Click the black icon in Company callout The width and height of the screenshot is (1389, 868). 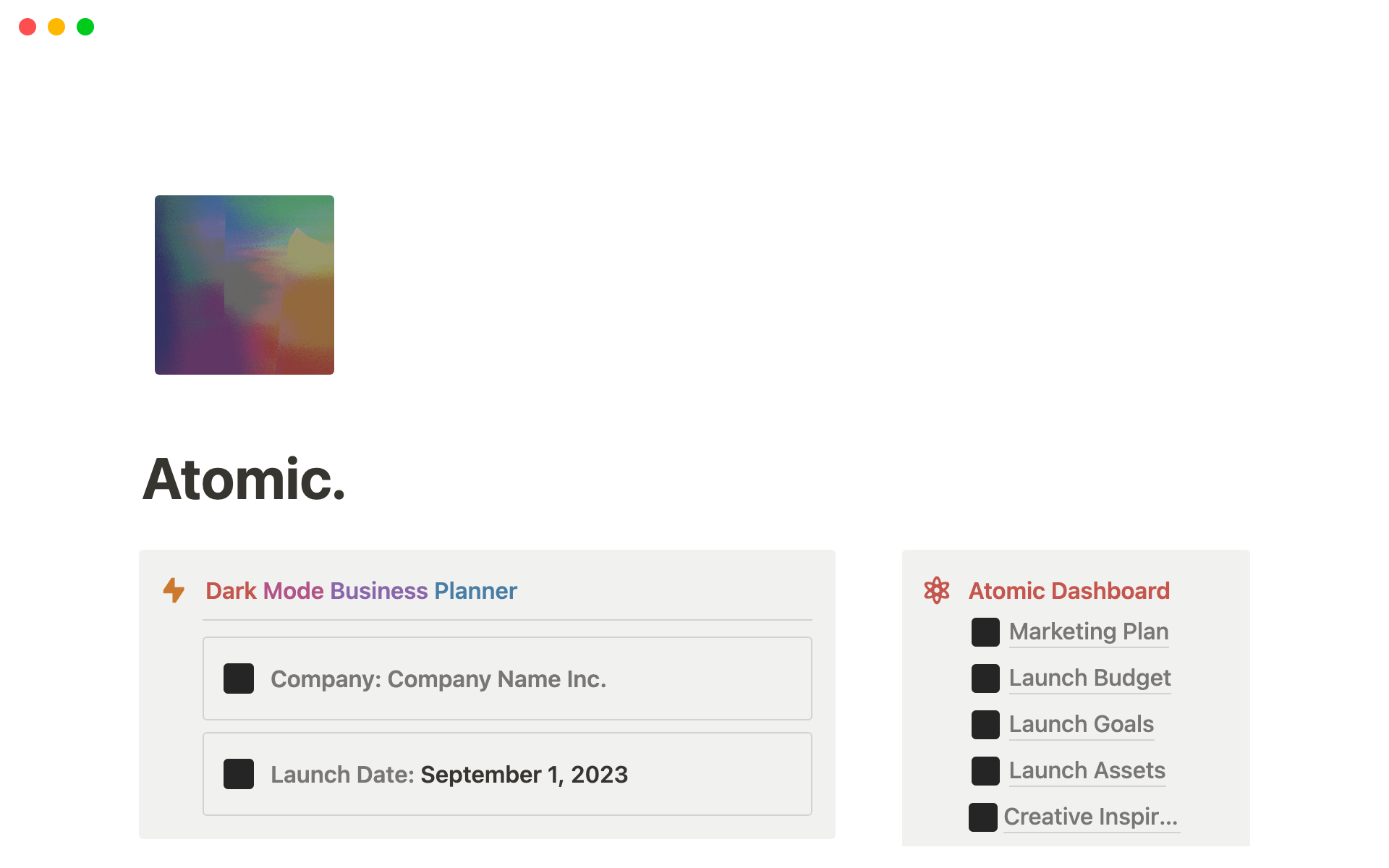(239, 678)
